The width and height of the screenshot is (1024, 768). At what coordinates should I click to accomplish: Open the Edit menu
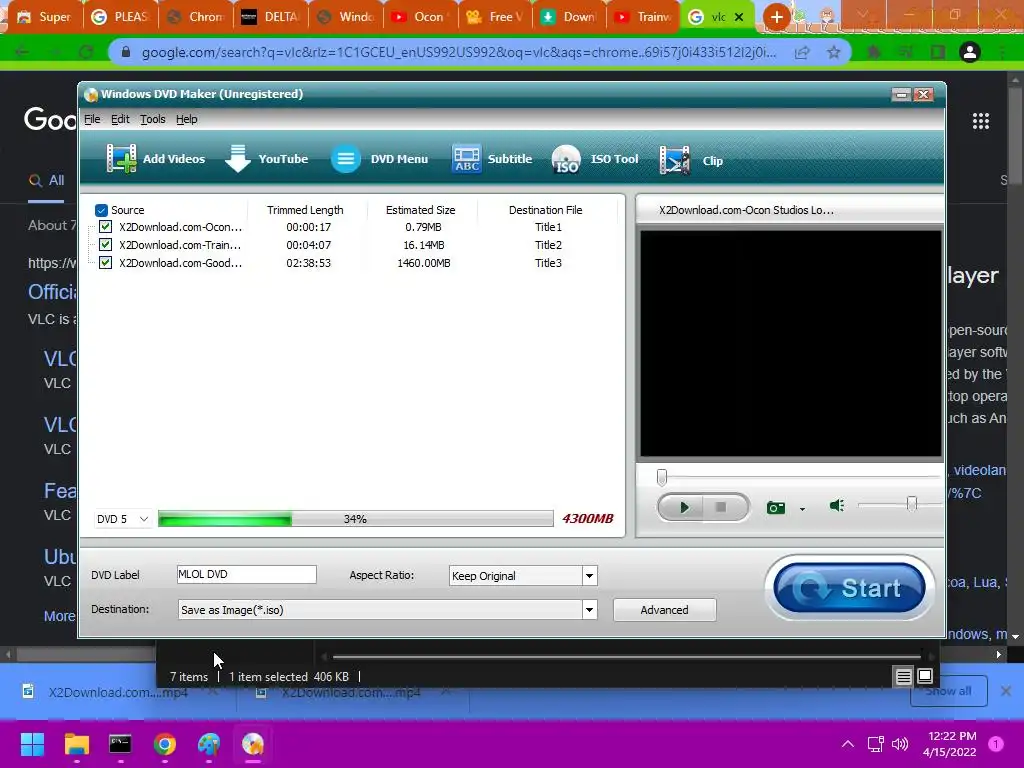pyautogui.click(x=120, y=119)
